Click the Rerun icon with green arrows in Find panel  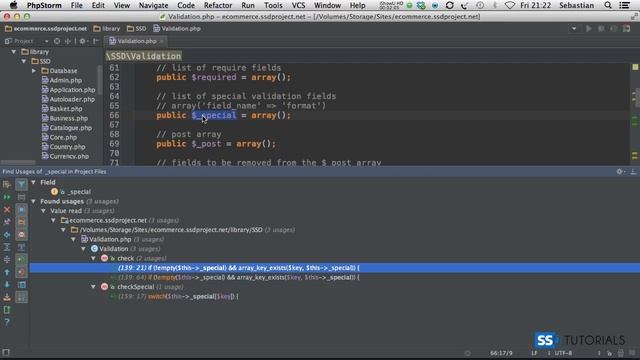click(x=7, y=197)
